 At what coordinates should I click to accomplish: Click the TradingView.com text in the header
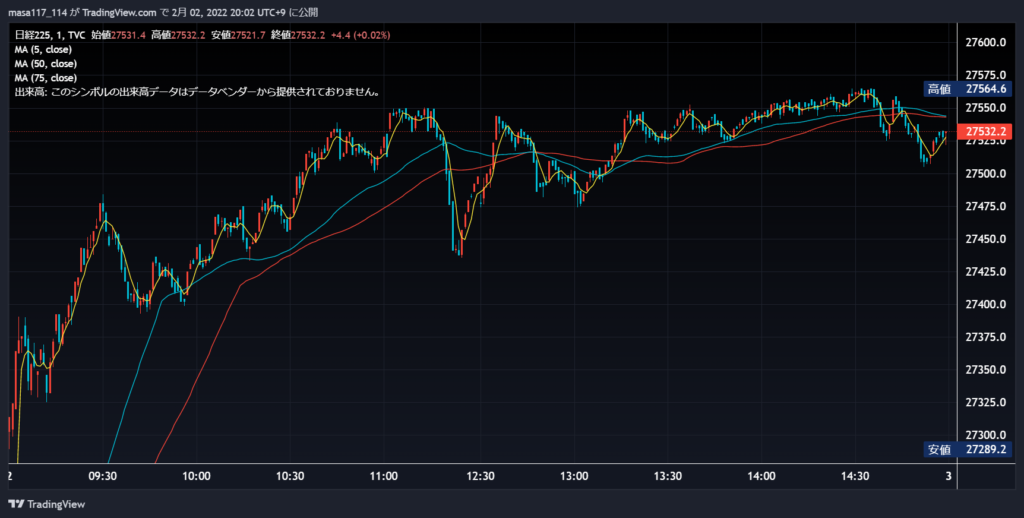click(120, 12)
